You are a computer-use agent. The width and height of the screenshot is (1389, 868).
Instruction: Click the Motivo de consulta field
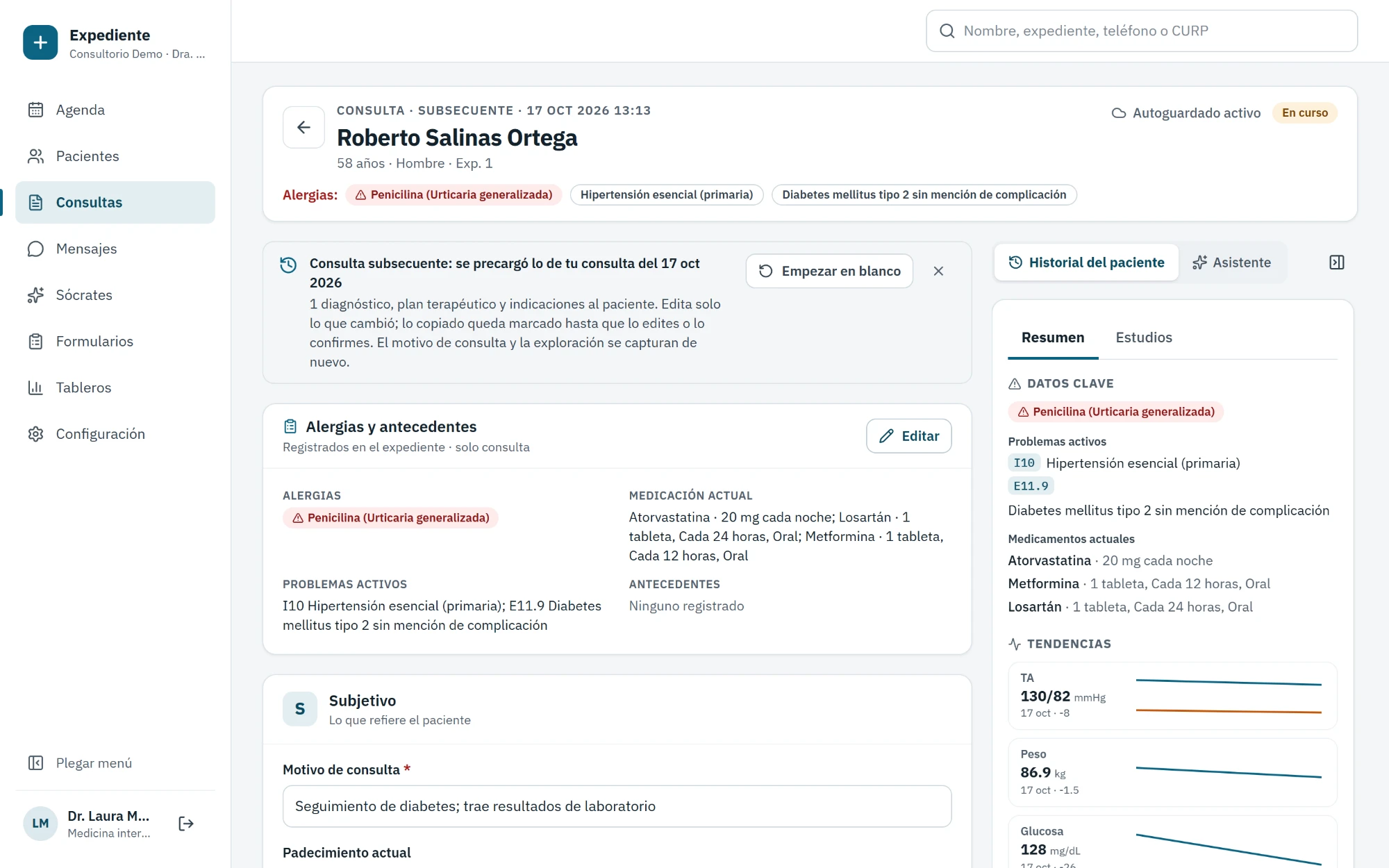[617, 806]
